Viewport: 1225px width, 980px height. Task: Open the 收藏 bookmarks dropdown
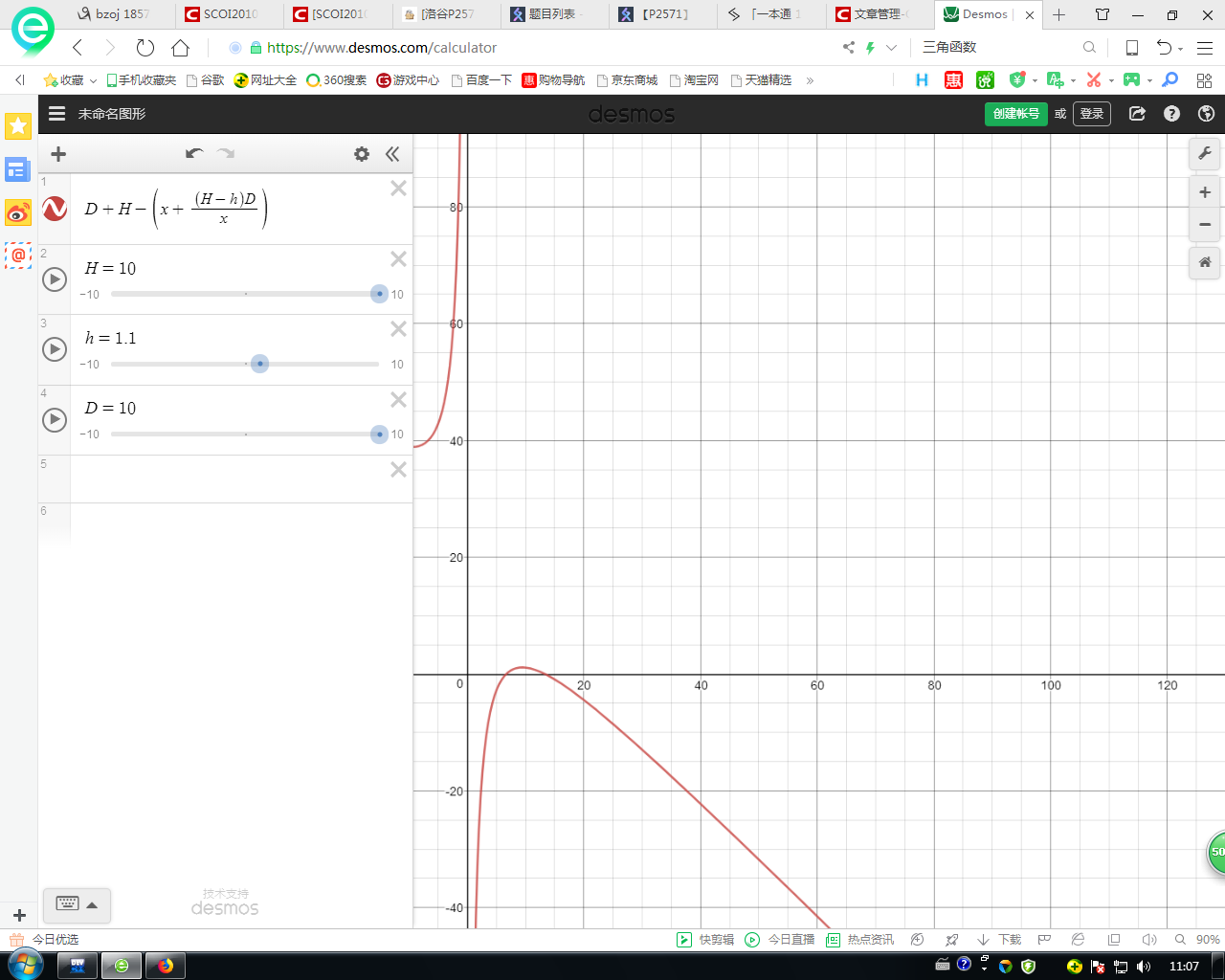click(x=70, y=80)
